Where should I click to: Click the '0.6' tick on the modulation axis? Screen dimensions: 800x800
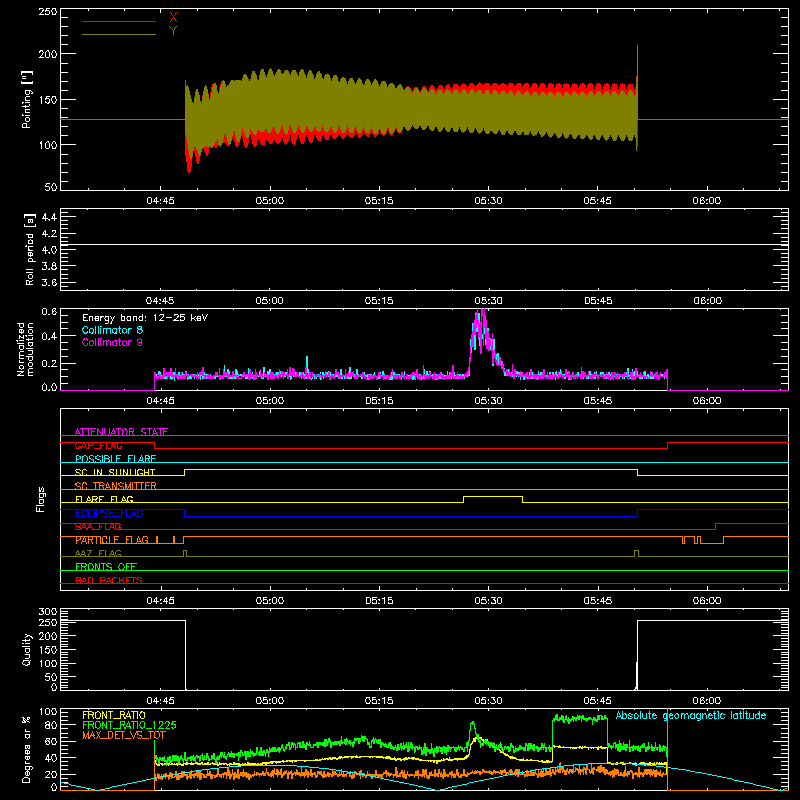point(49,311)
